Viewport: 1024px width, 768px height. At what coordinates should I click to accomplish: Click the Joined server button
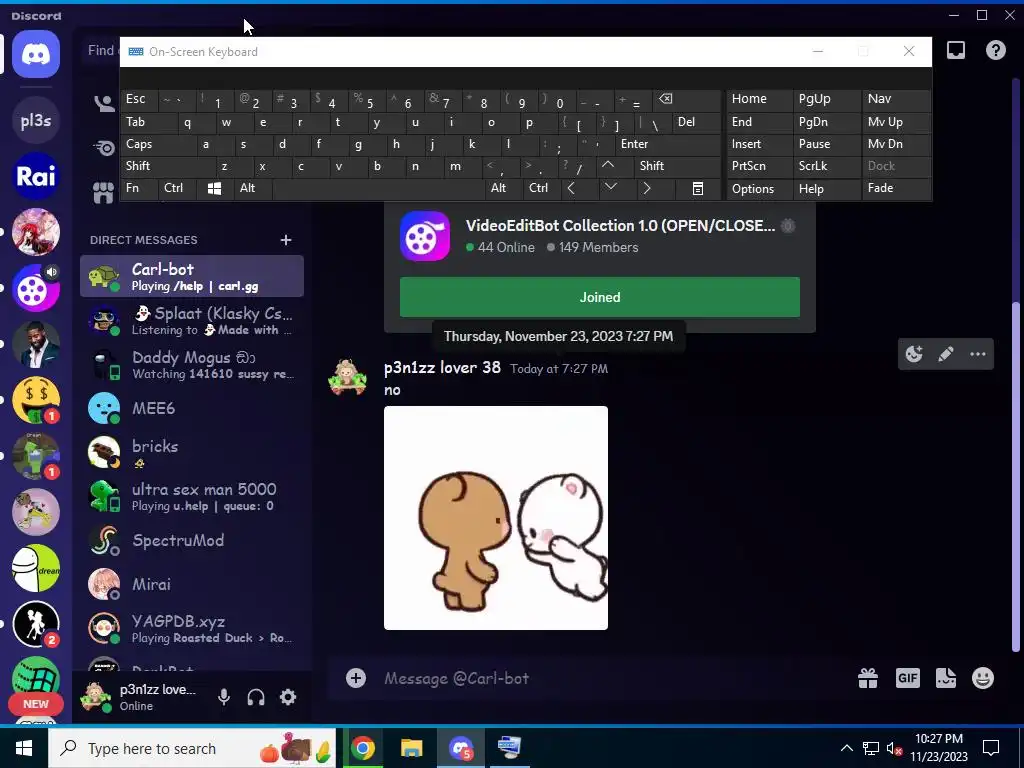coord(600,297)
